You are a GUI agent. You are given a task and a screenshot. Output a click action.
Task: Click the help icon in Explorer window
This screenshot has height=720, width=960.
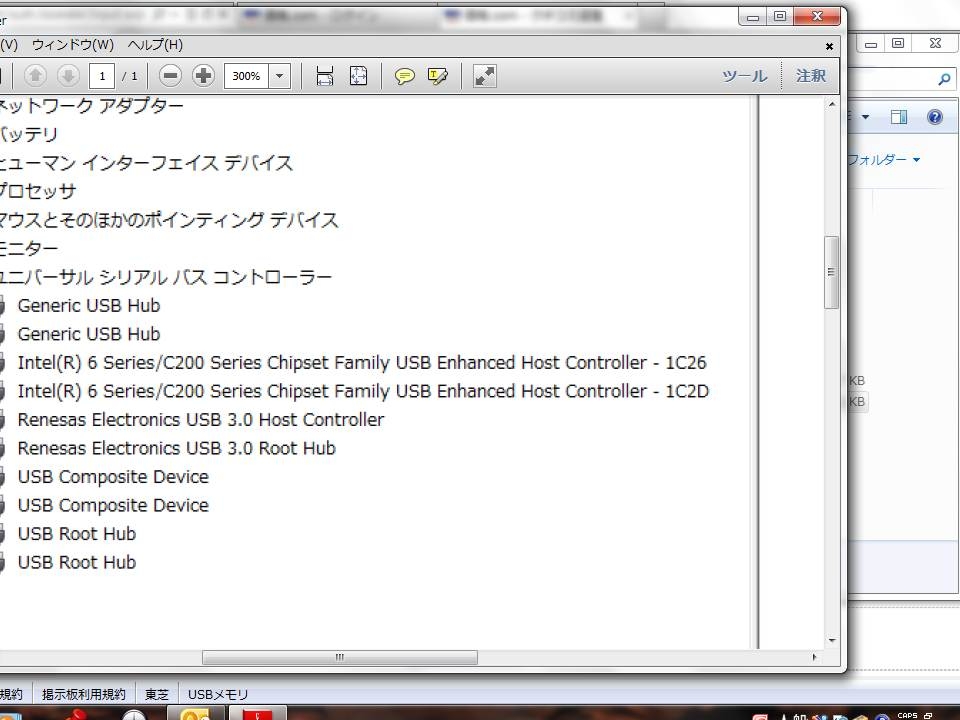click(935, 117)
